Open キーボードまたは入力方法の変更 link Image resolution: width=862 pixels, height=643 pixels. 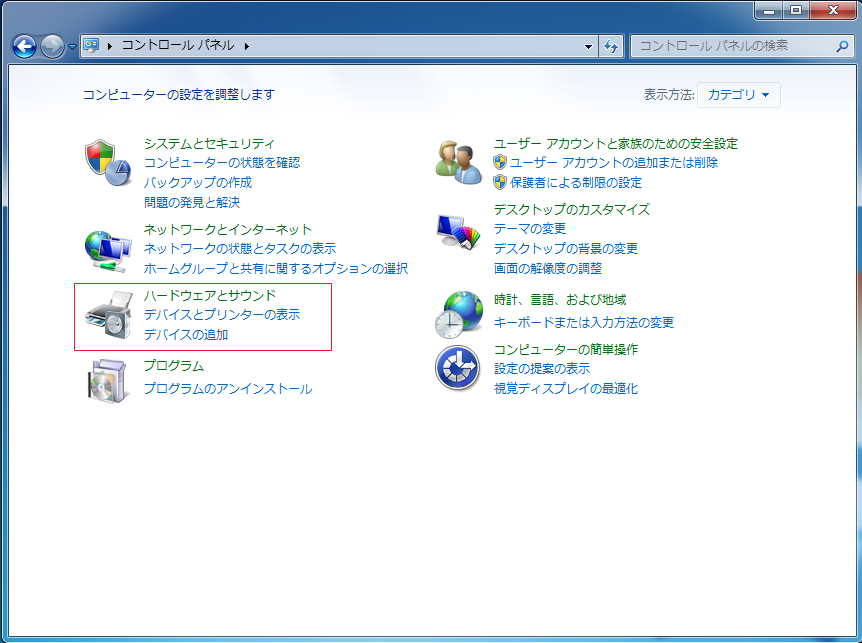[x=584, y=322]
